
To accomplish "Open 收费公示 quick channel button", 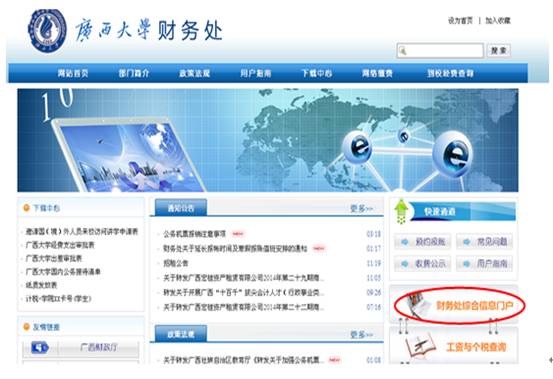I will point(423,264).
